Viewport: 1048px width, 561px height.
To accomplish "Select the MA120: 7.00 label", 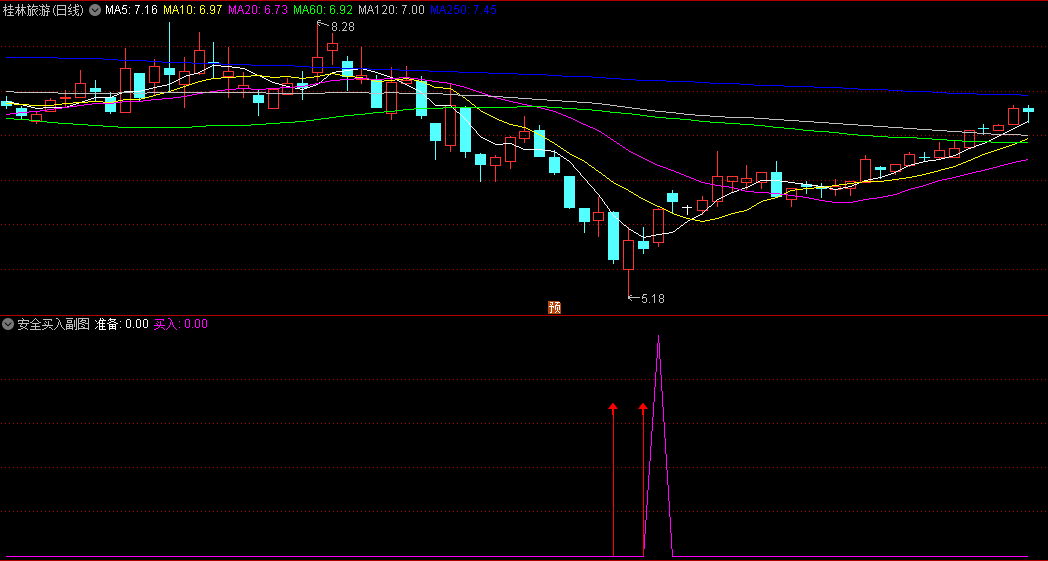I will click(x=391, y=10).
